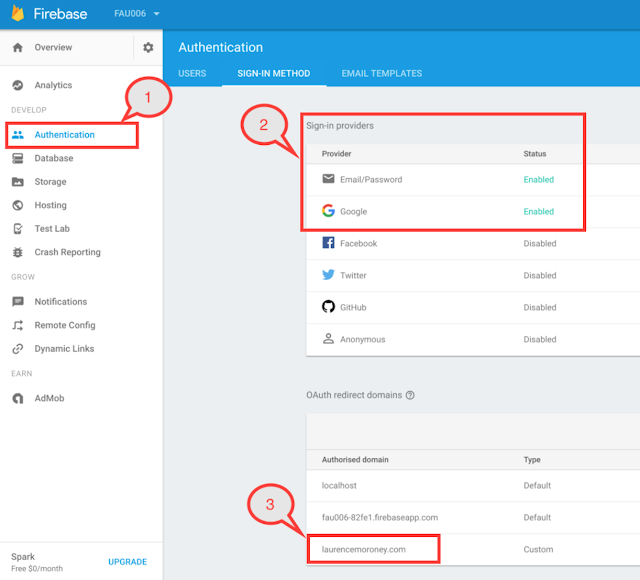Open the Anonymous provider row
Viewport: 640px width, 580px height.
pos(473,340)
